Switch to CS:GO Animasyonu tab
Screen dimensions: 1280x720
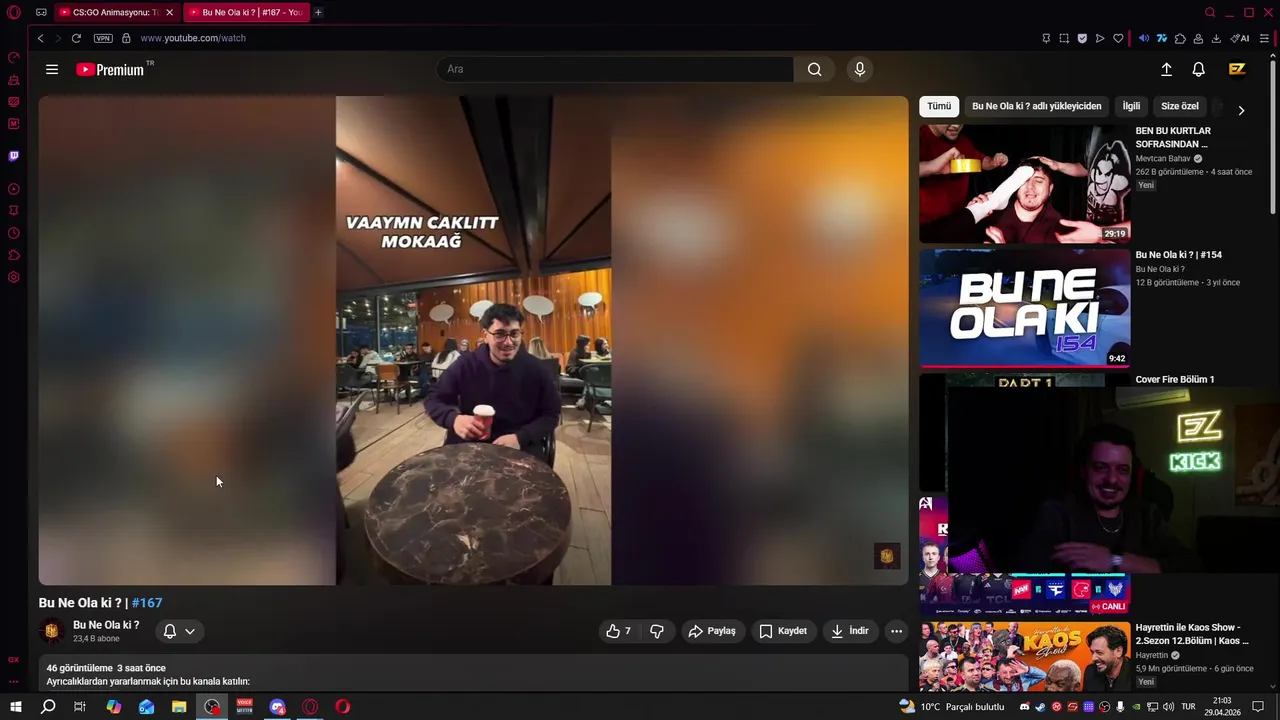click(x=116, y=12)
